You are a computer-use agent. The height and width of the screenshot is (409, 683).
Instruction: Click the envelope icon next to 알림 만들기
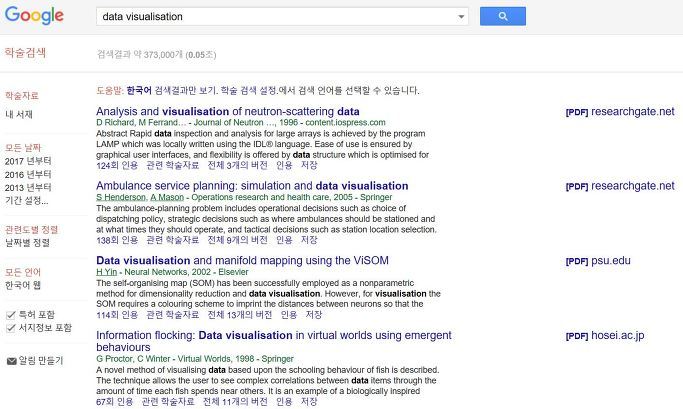(x=12, y=361)
